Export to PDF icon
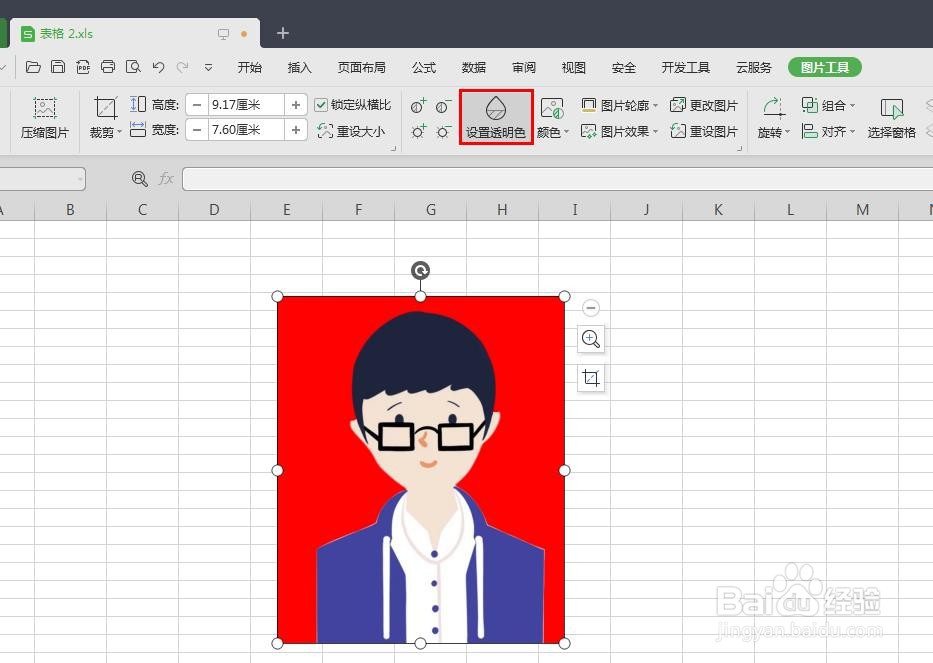This screenshot has width=933, height=663. 83,67
